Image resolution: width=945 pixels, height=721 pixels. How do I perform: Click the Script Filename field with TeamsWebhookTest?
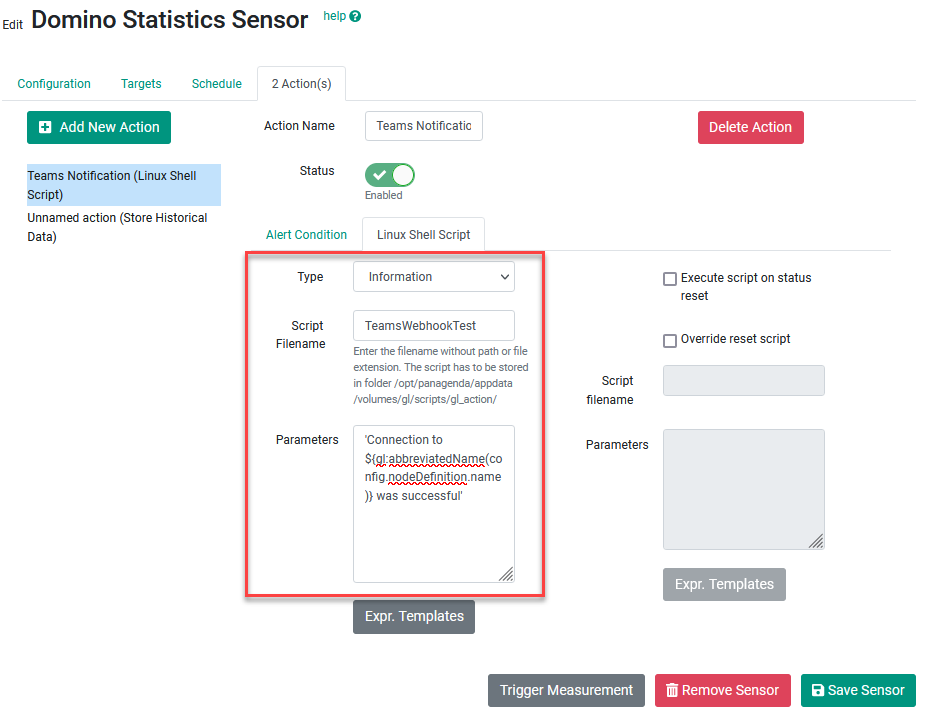tap(433, 326)
